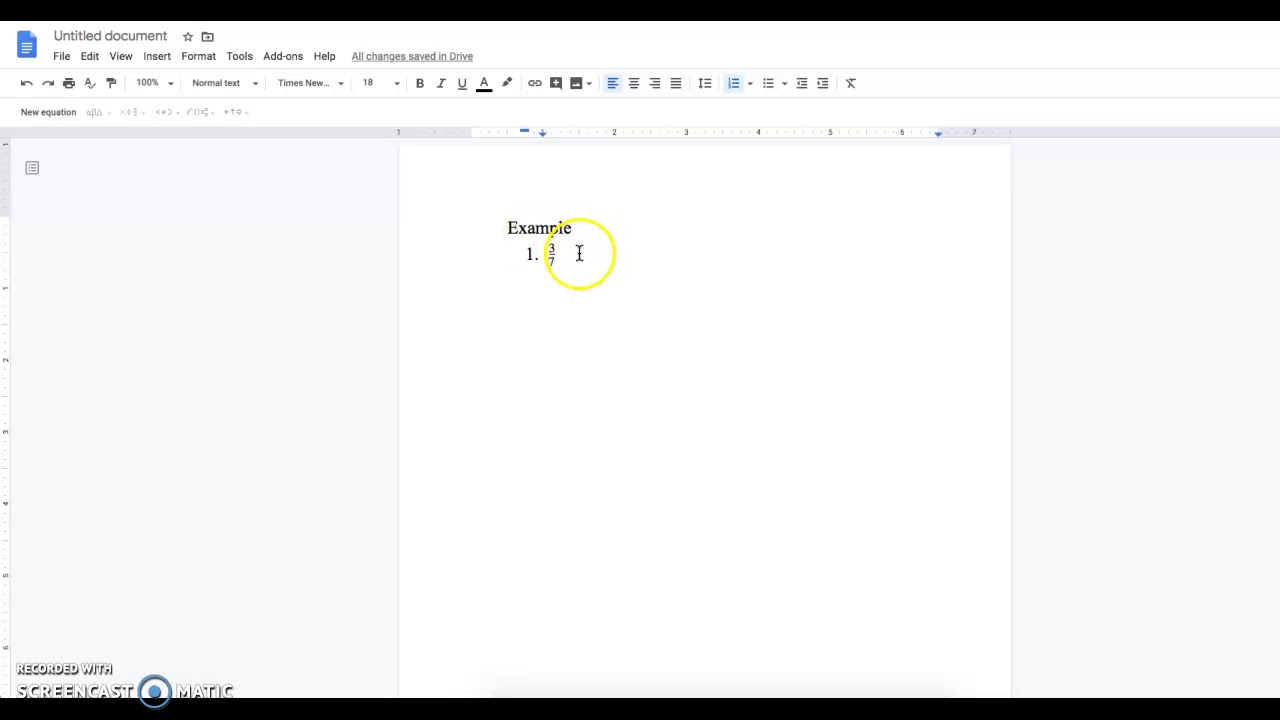Click the Example heading text
The height and width of the screenshot is (720, 1280).
(x=539, y=228)
